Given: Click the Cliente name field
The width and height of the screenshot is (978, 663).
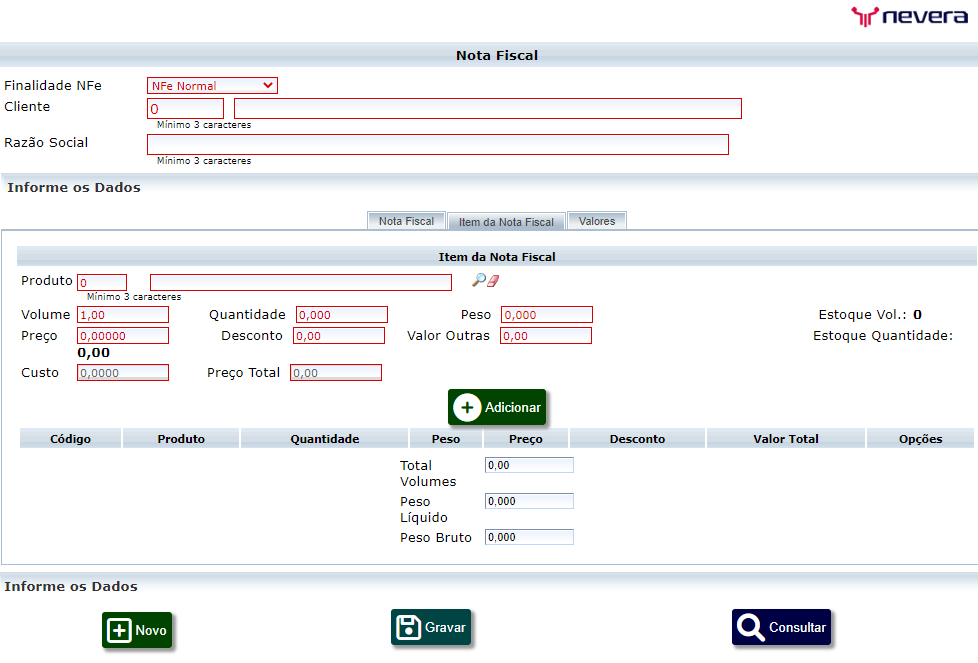Looking at the screenshot, I should 488,109.
